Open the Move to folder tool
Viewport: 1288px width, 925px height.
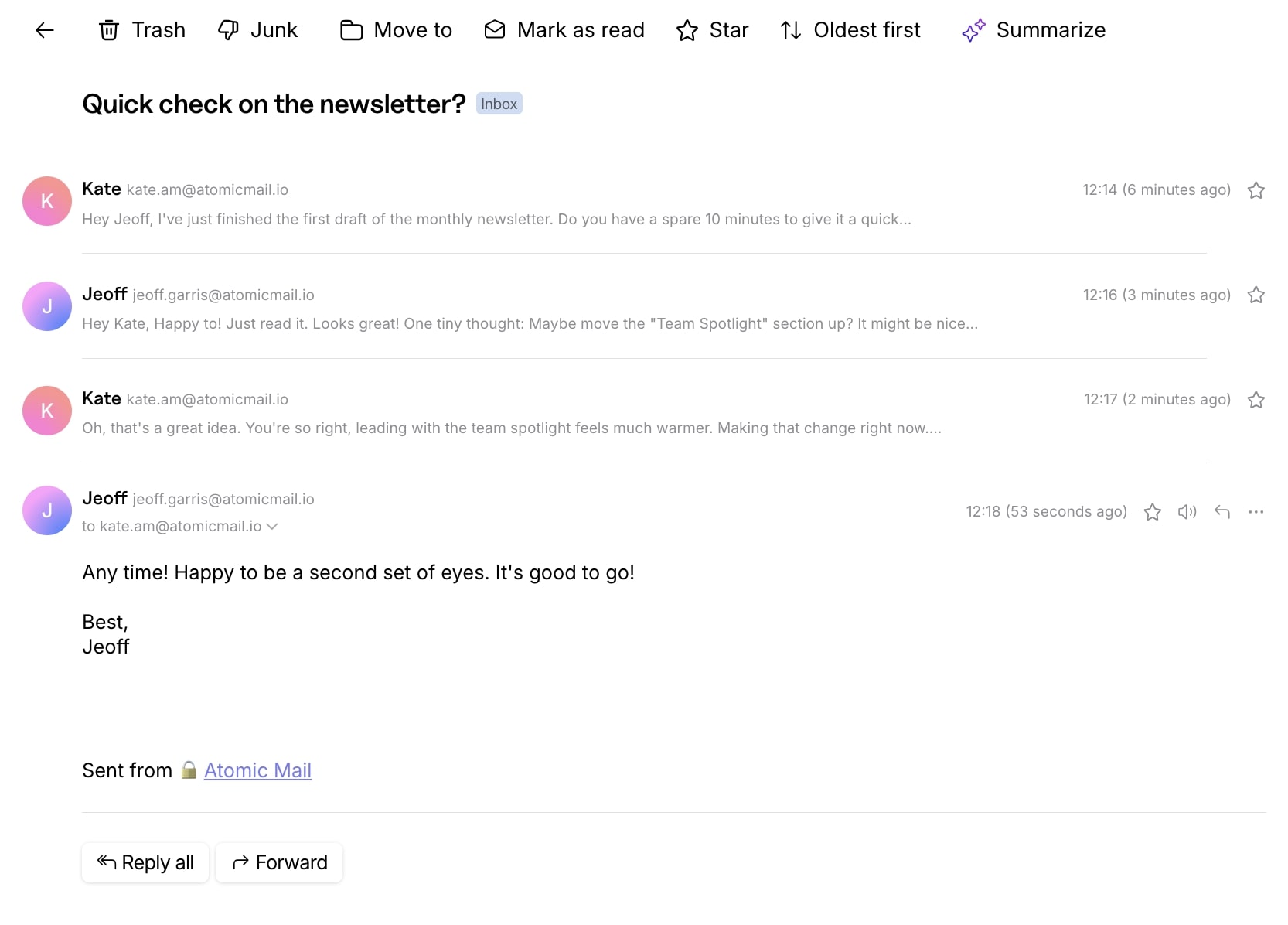394,30
